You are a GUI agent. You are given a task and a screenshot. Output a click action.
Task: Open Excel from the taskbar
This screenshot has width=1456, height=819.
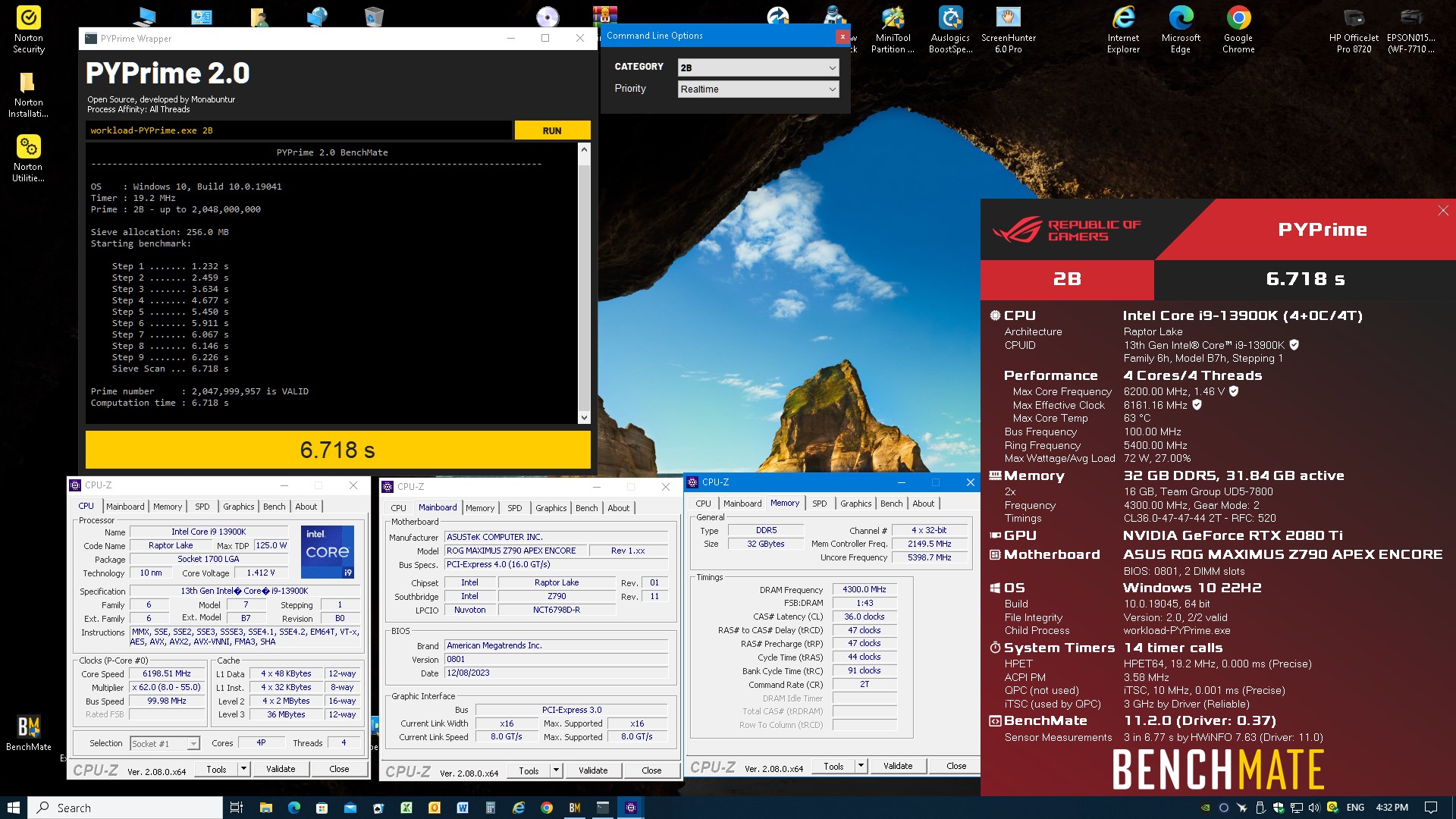(x=406, y=808)
